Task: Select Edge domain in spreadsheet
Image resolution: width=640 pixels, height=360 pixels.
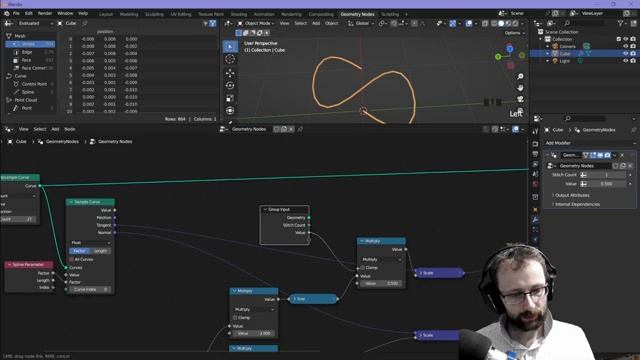Action: 30,52
